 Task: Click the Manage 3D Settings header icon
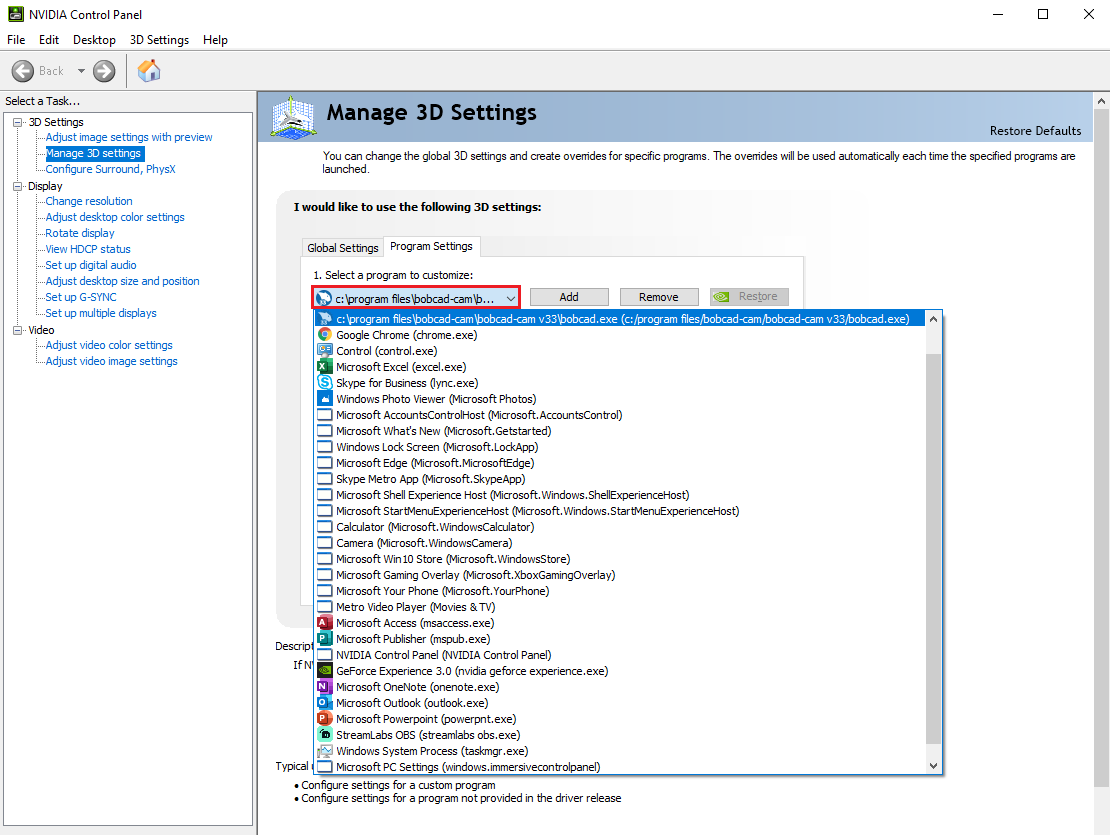292,117
